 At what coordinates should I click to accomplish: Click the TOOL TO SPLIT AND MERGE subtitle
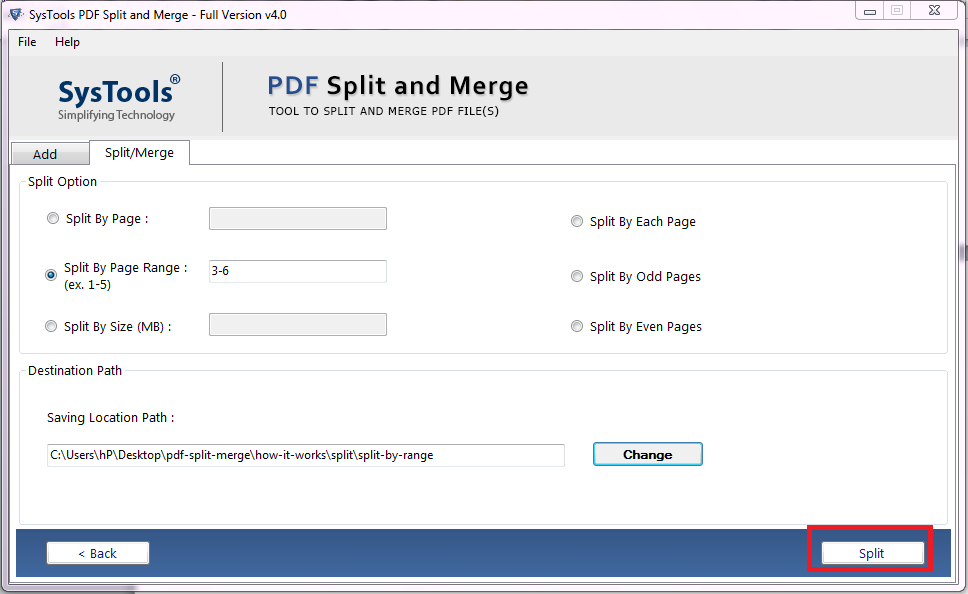383,111
